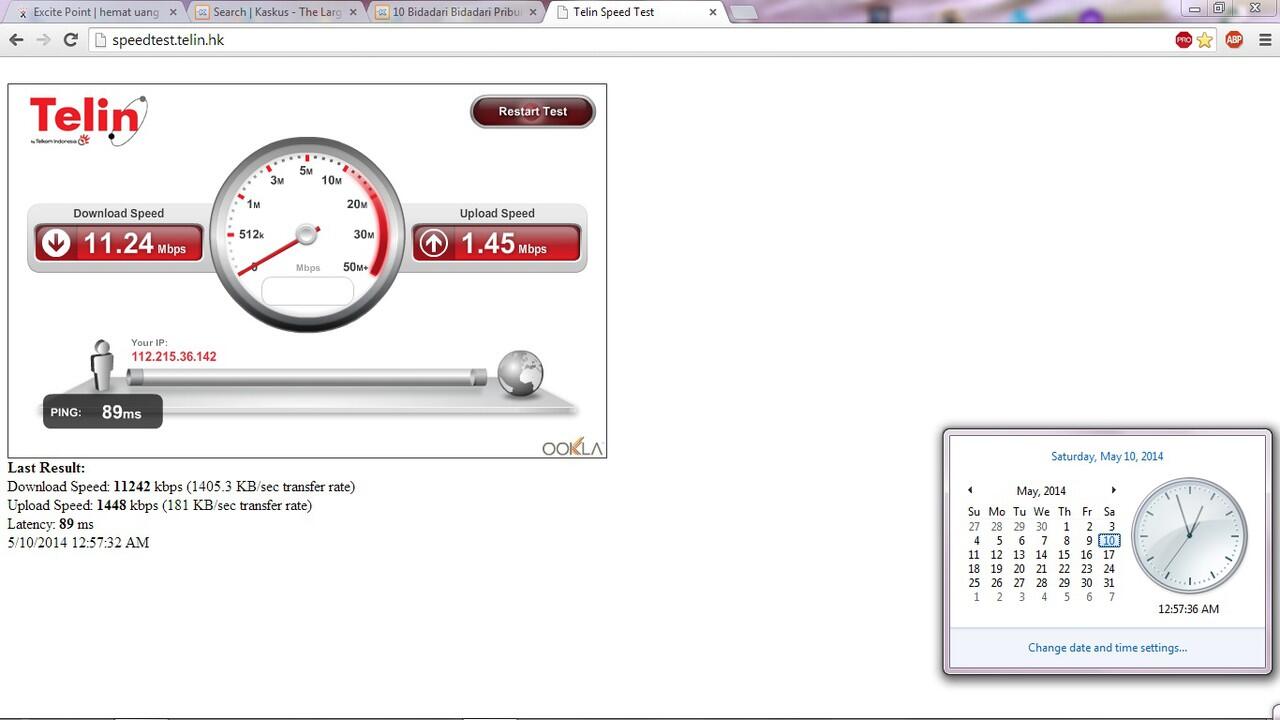Select day 10 in the calendar
This screenshot has width=1280, height=720.
[1109, 541]
